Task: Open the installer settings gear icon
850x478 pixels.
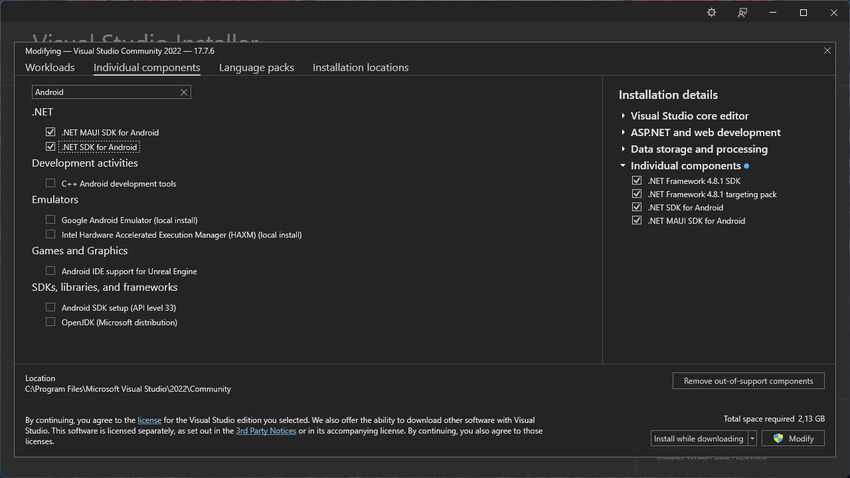Action: point(711,12)
